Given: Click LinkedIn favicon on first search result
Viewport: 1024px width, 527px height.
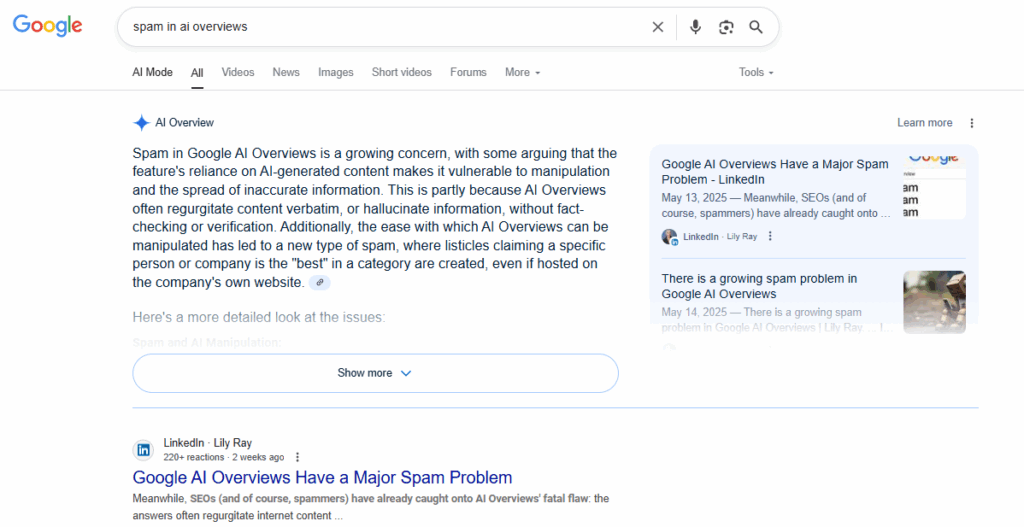Looking at the screenshot, I should pyautogui.click(x=144, y=450).
